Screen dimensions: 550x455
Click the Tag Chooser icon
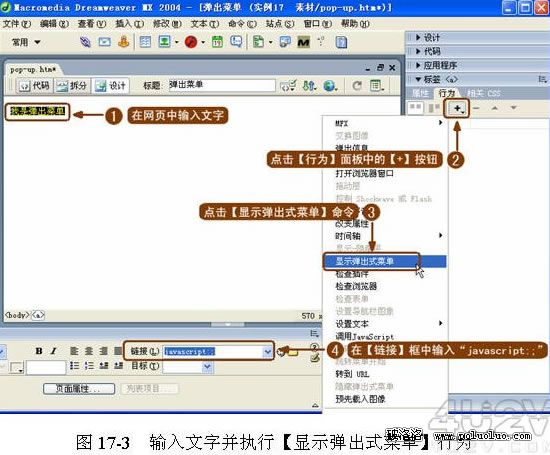pyautogui.click(x=285, y=42)
